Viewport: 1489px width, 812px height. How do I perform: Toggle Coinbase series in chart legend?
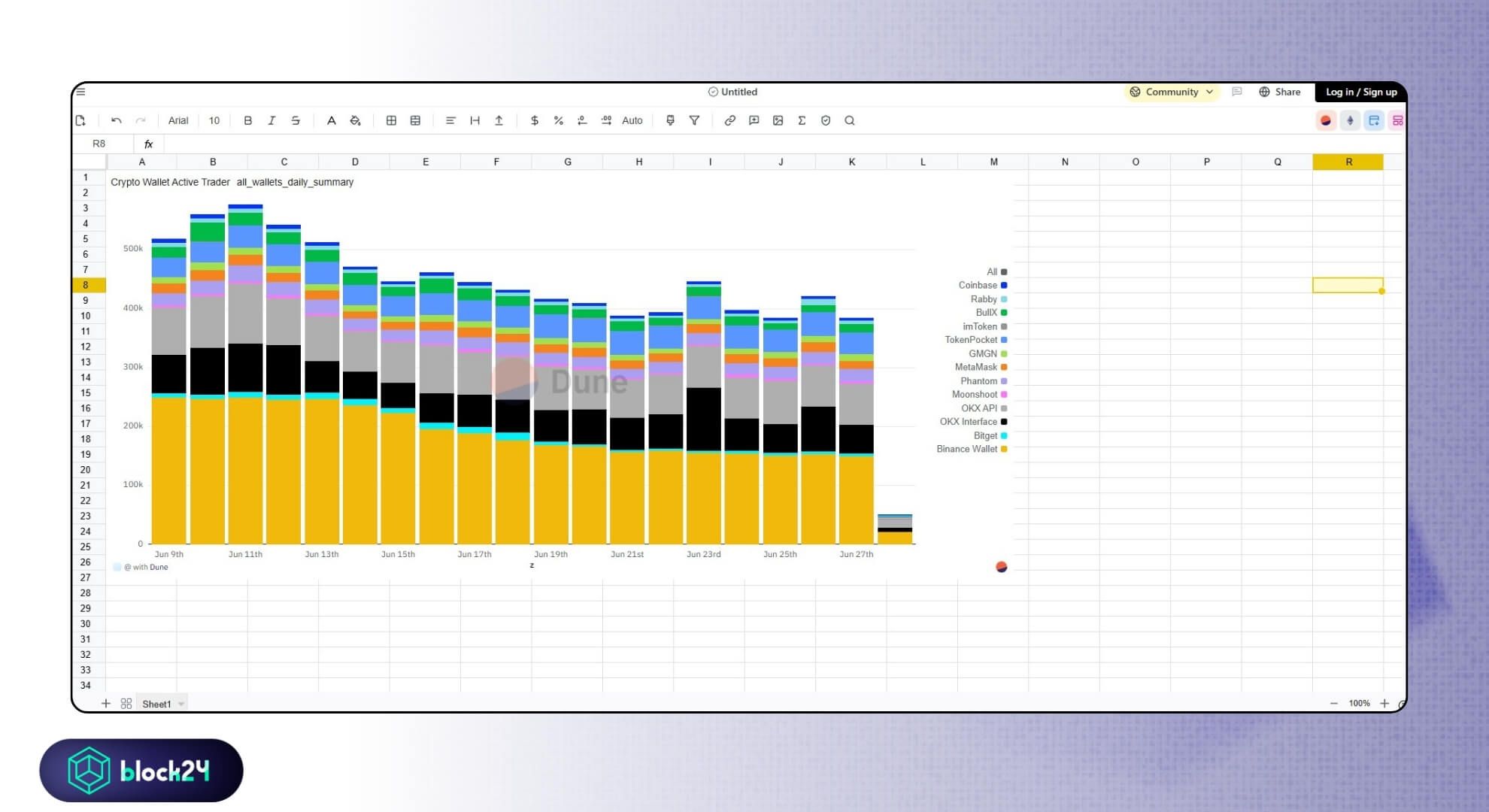982,286
